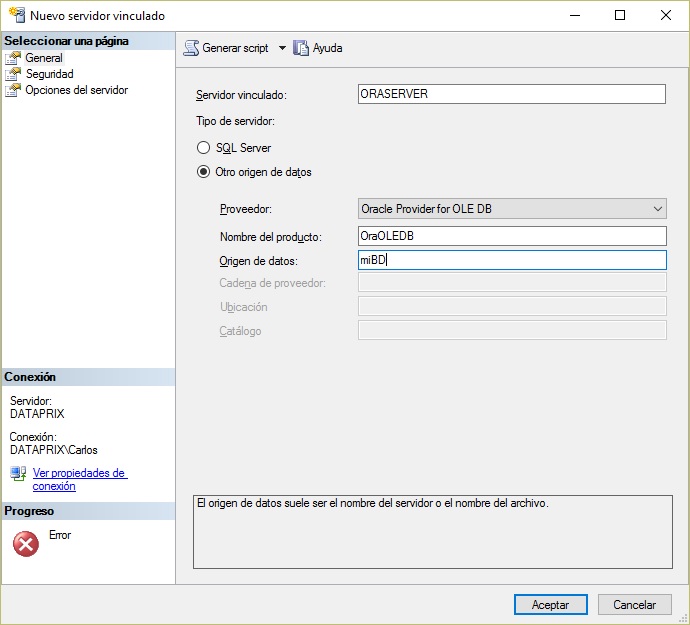Open the Generar script dropdown arrow
The width and height of the screenshot is (690, 625).
pos(282,48)
